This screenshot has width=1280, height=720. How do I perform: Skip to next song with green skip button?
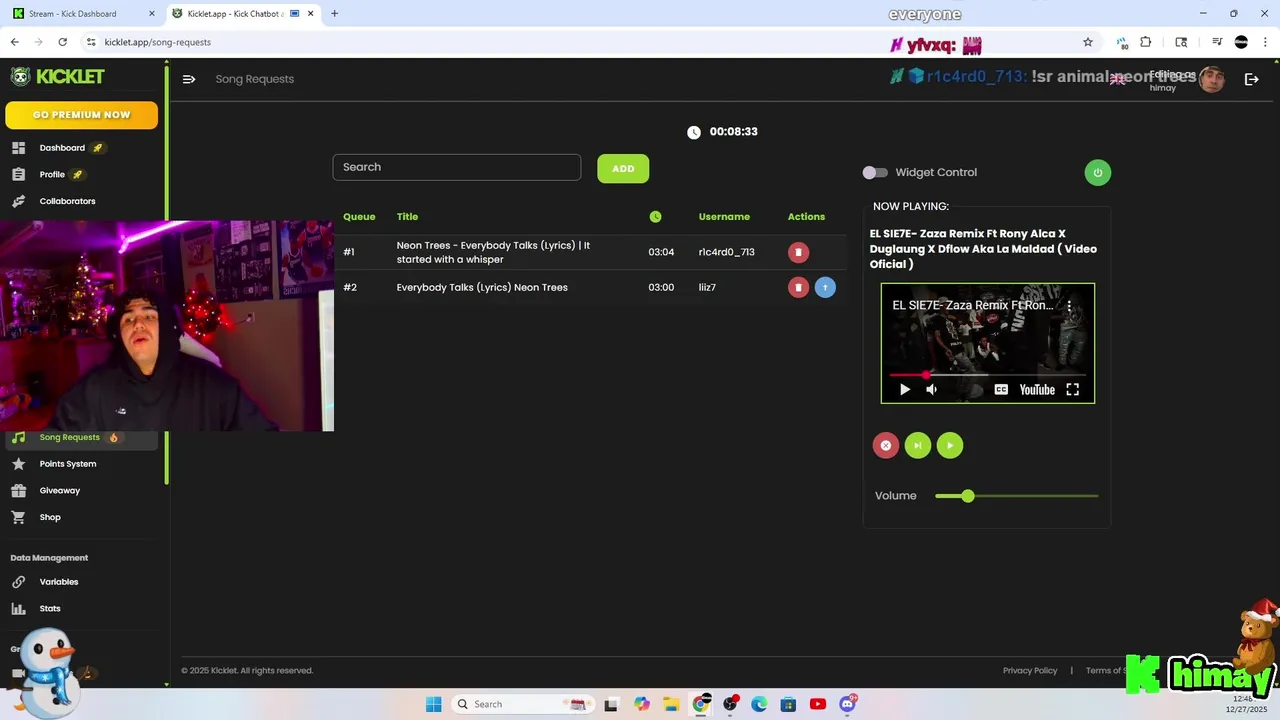(917, 445)
